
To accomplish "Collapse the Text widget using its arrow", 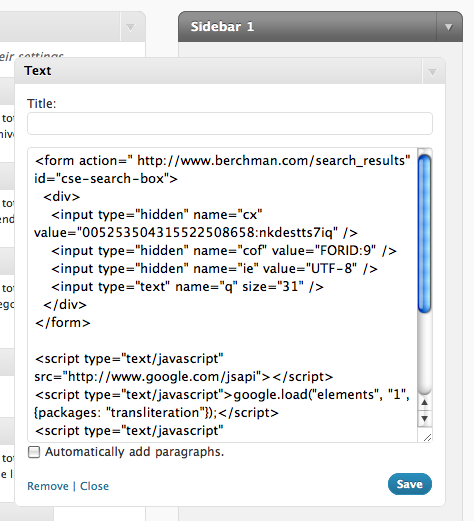I will (x=432, y=72).
